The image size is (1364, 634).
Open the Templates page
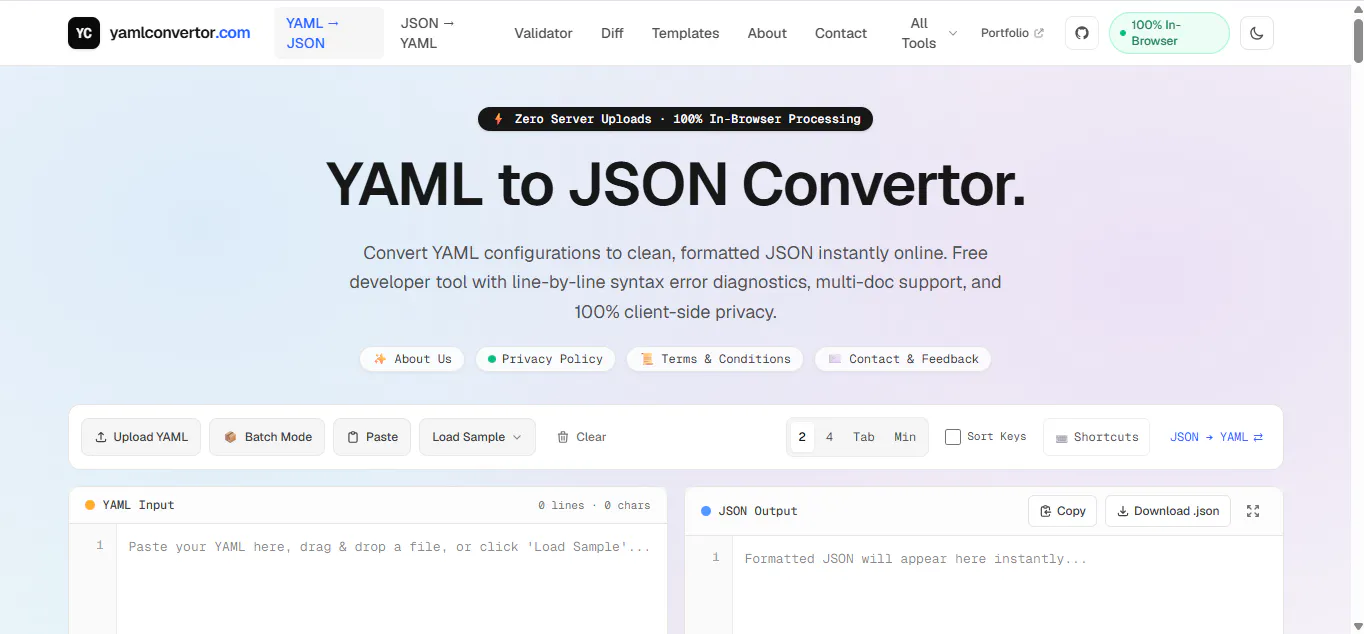tap(685, 33)
